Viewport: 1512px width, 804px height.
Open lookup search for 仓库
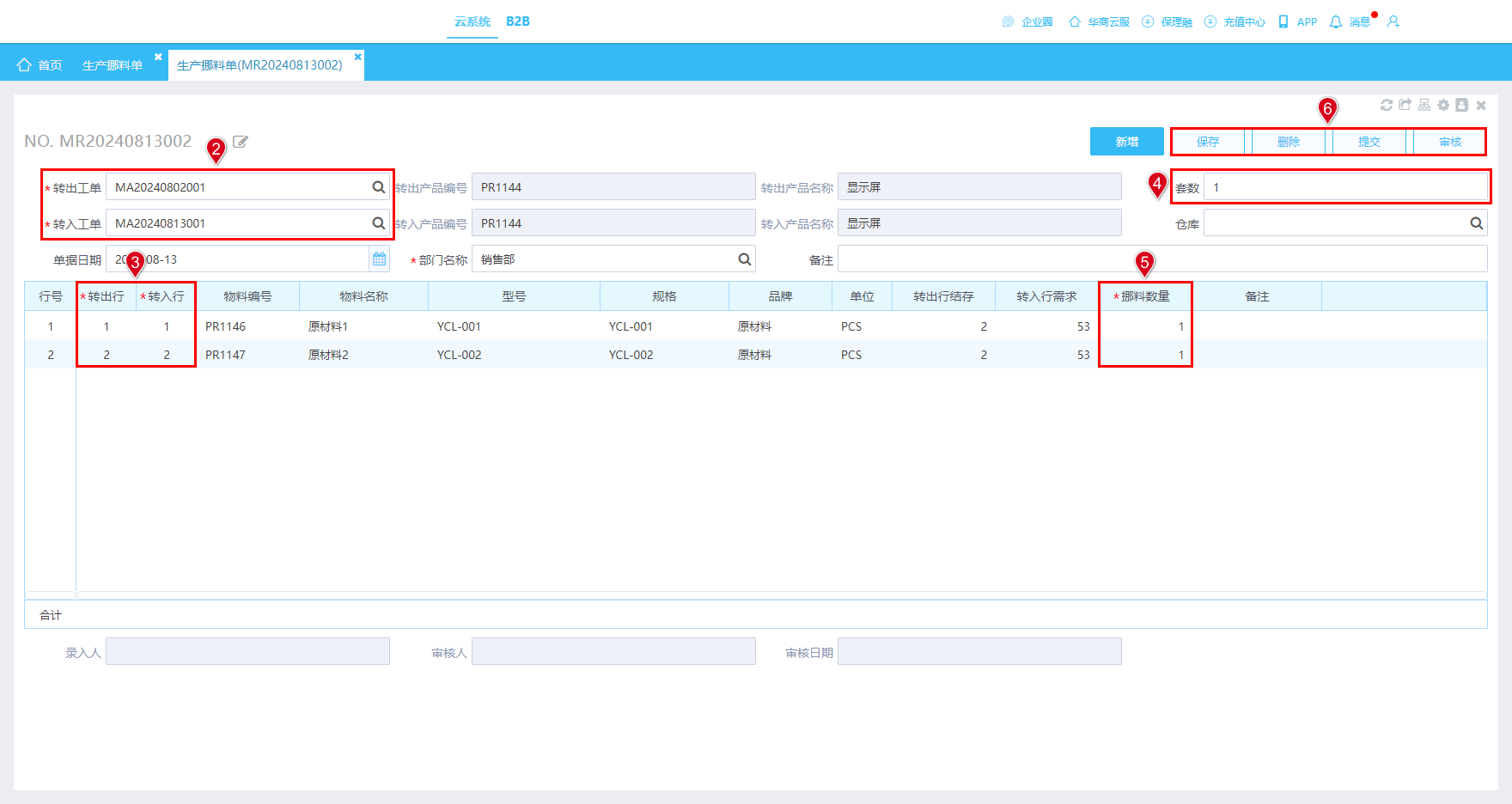tap(1476, 223)
